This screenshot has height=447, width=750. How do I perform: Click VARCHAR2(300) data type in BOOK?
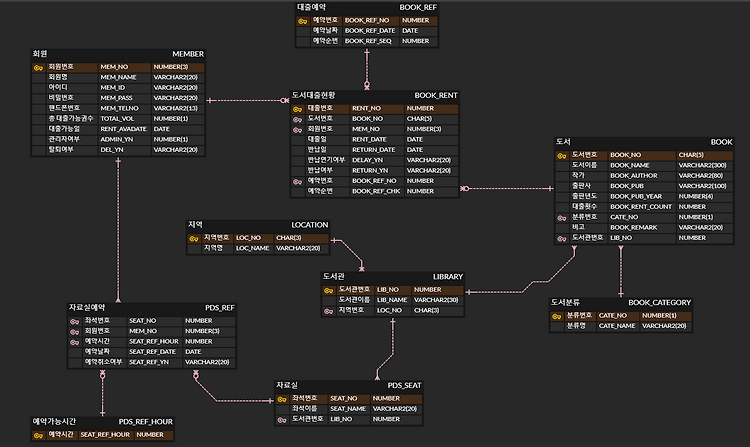702,165
